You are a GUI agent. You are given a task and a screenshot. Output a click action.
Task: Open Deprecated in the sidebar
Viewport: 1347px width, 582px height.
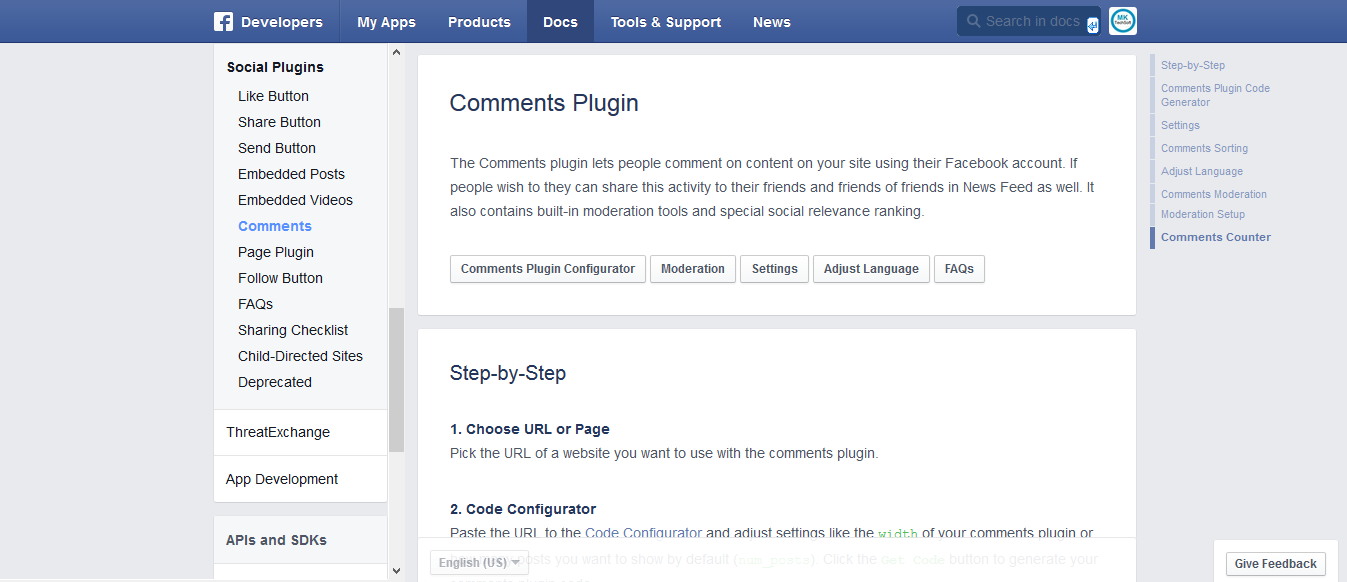[275, 382]
